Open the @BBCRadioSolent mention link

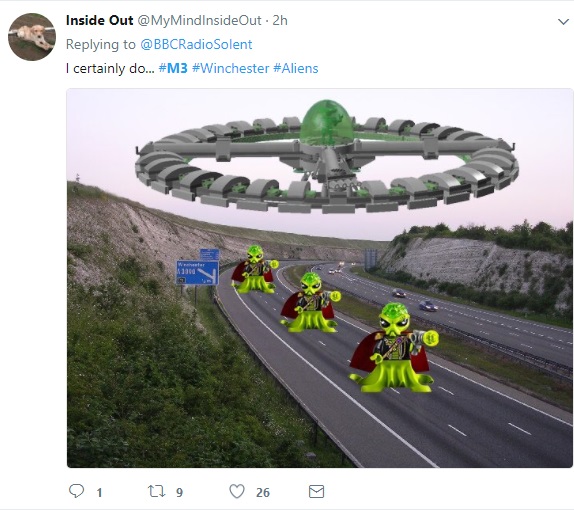196,44
